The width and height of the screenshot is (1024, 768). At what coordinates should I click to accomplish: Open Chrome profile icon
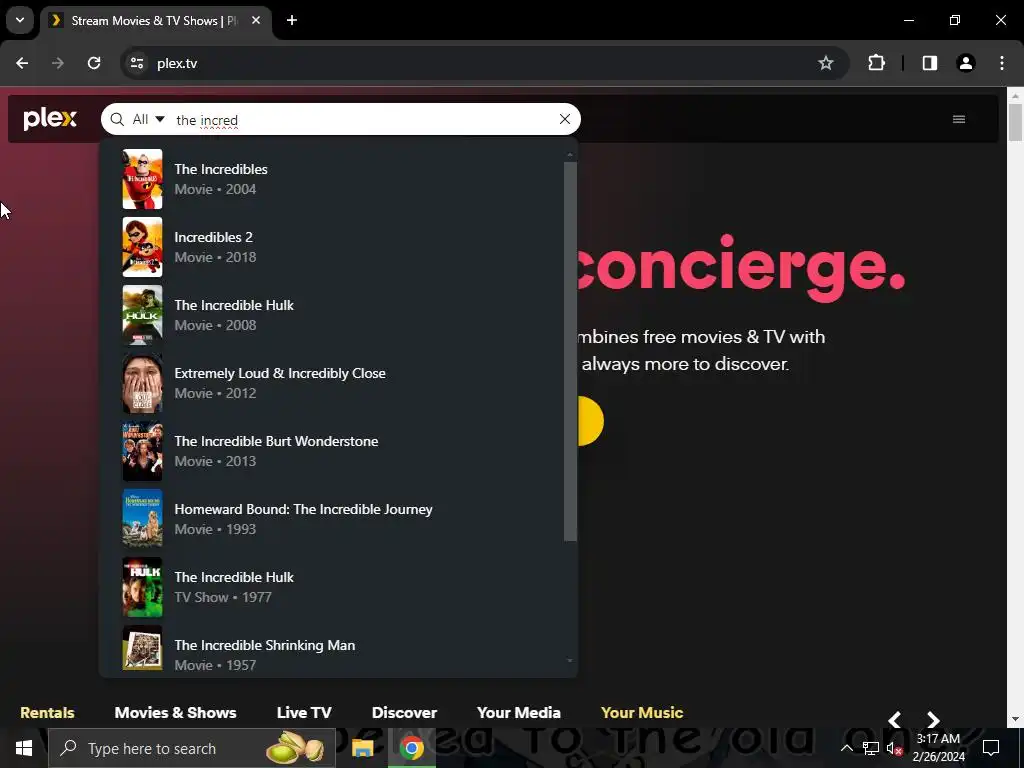pos(966,63)
